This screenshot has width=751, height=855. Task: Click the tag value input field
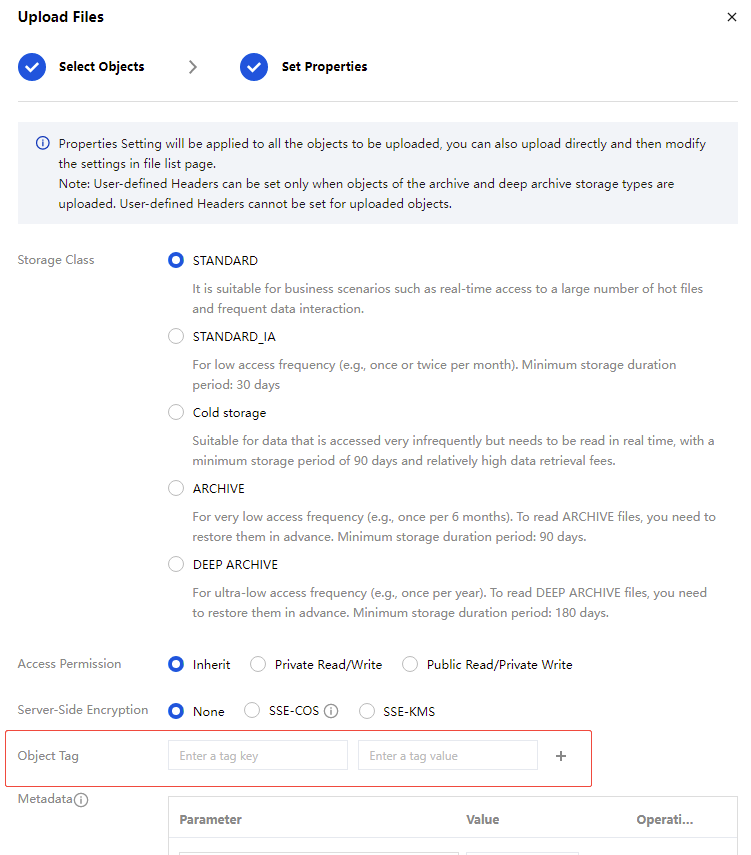(x=447, y=756)
